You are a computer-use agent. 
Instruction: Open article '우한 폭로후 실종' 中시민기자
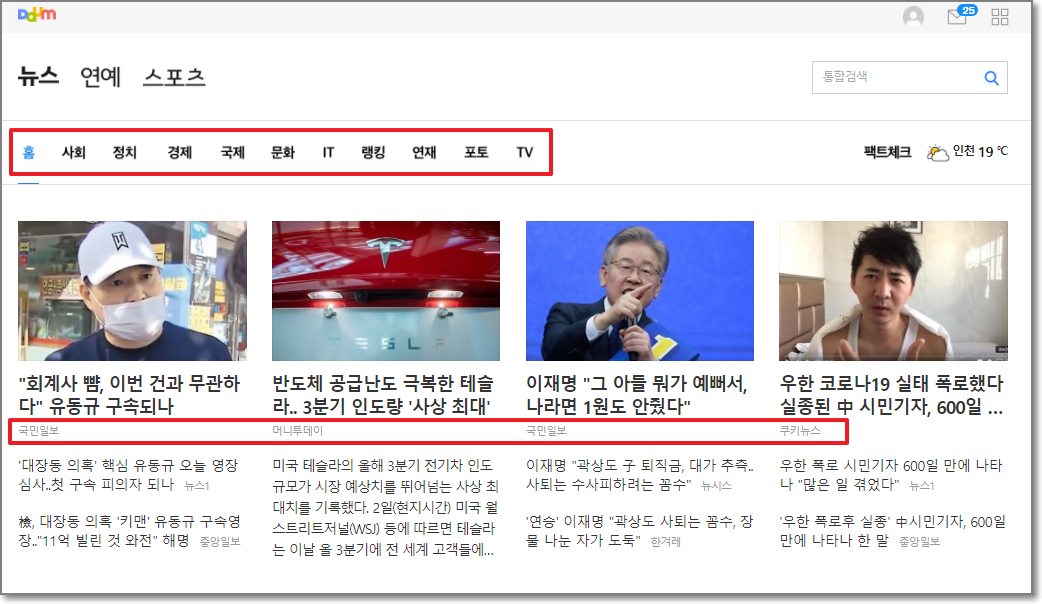coord(892,531)
